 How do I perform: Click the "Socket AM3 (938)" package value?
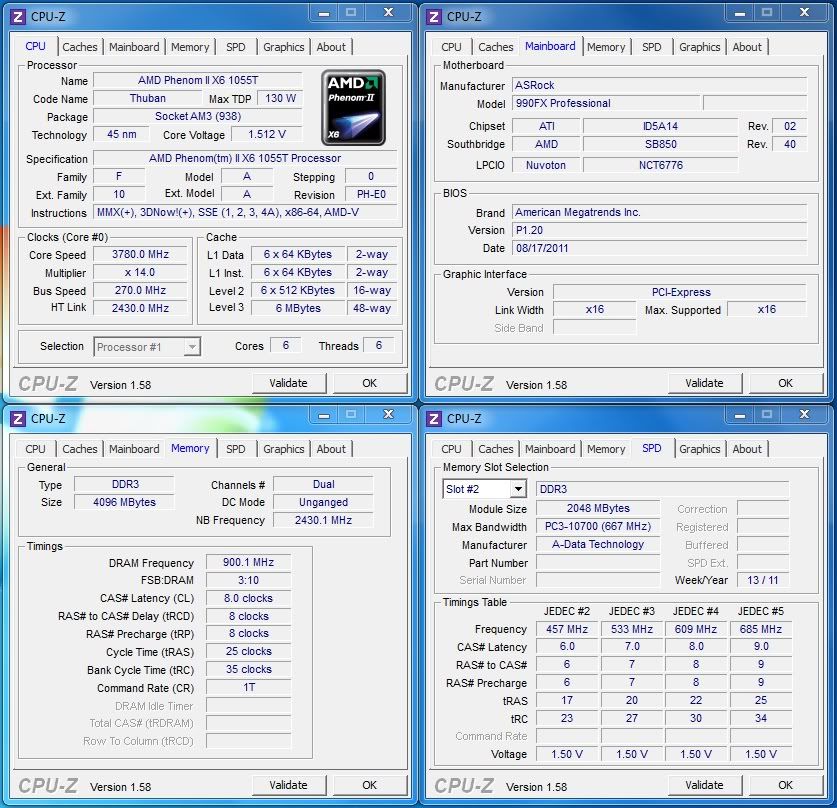(198, 116)
